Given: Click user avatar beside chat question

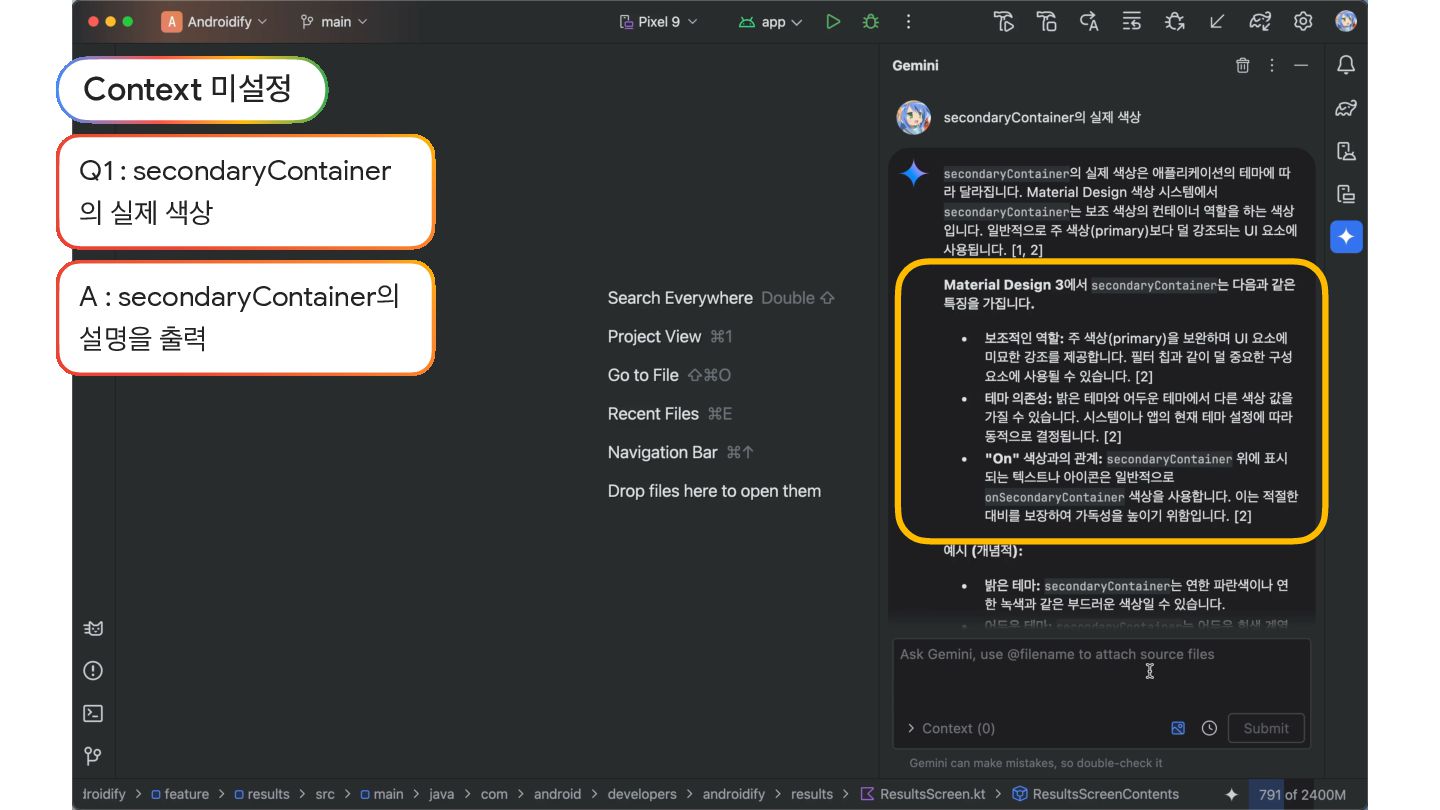Looking at the screenshot, I should 914,117.
